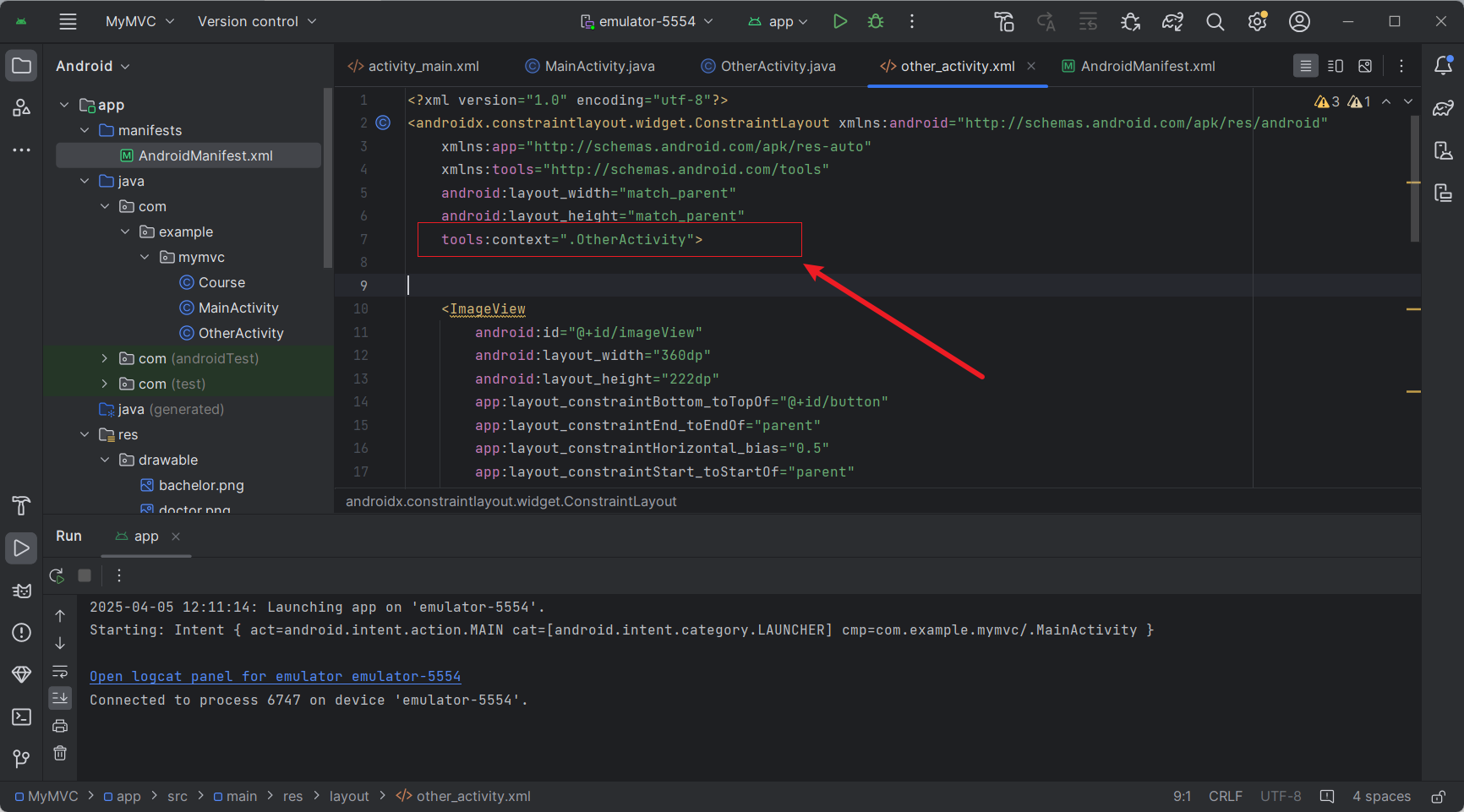
Task: Rerun the app in Run panel
Action: pos(57,575)
